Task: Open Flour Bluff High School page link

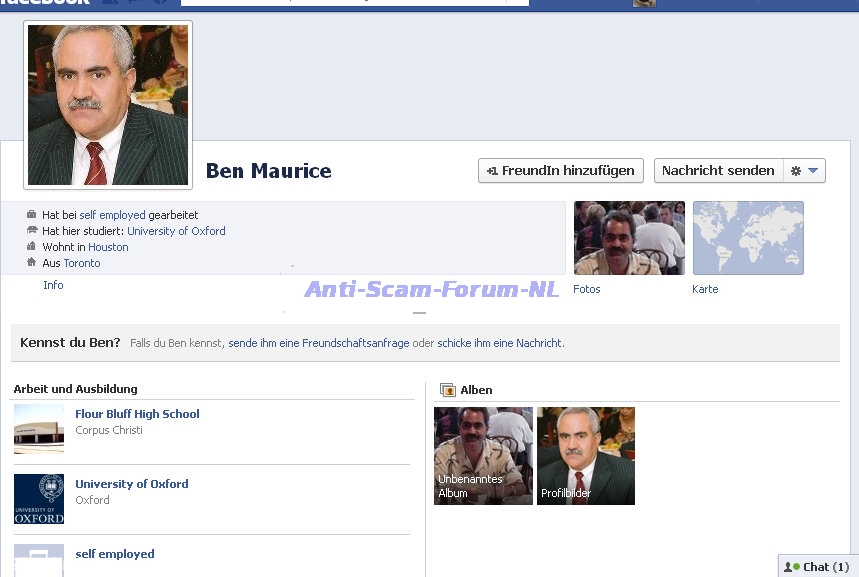Action: coord(137,414)
